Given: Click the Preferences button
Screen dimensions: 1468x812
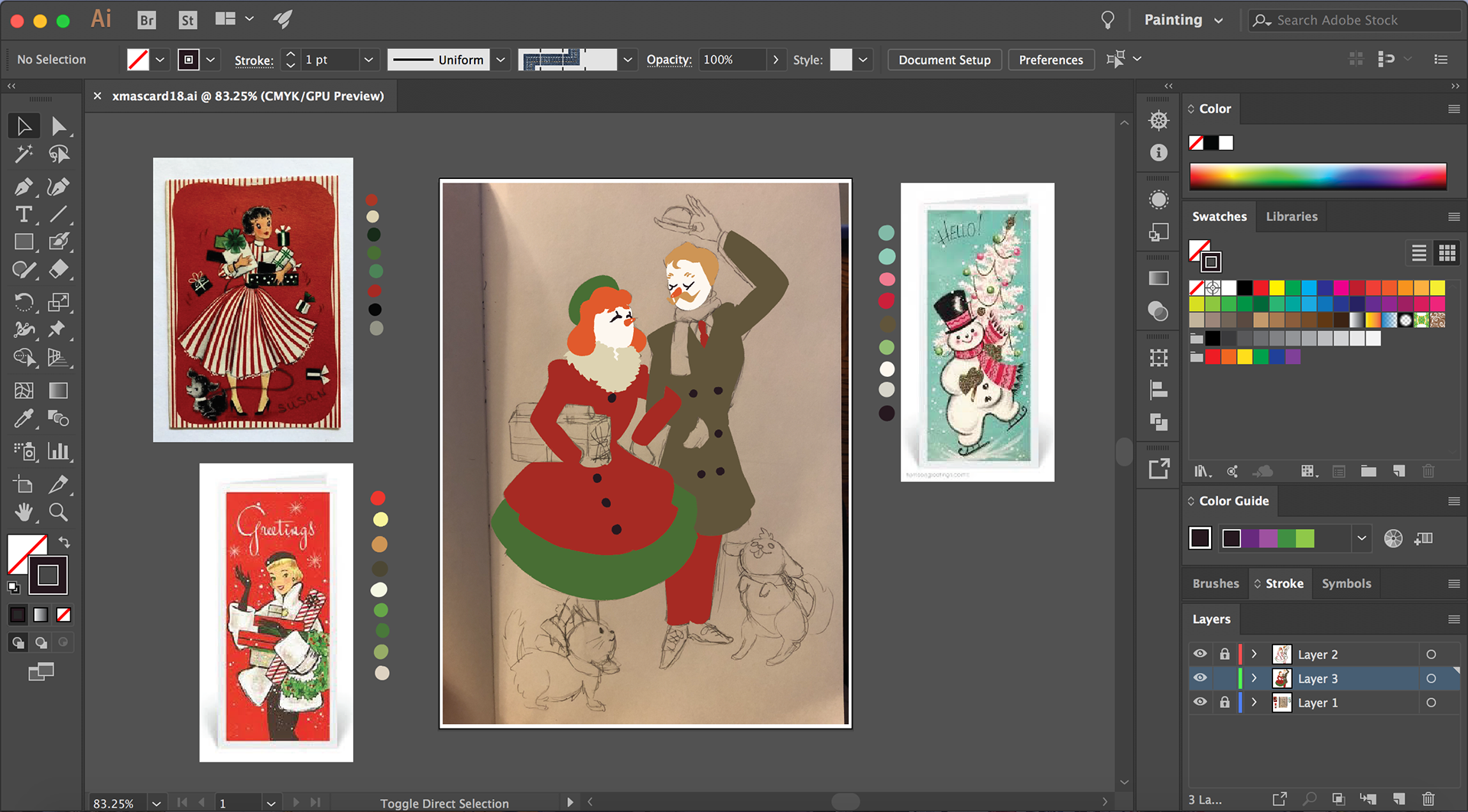Looking at the screenshot, I should (1051, 60).
